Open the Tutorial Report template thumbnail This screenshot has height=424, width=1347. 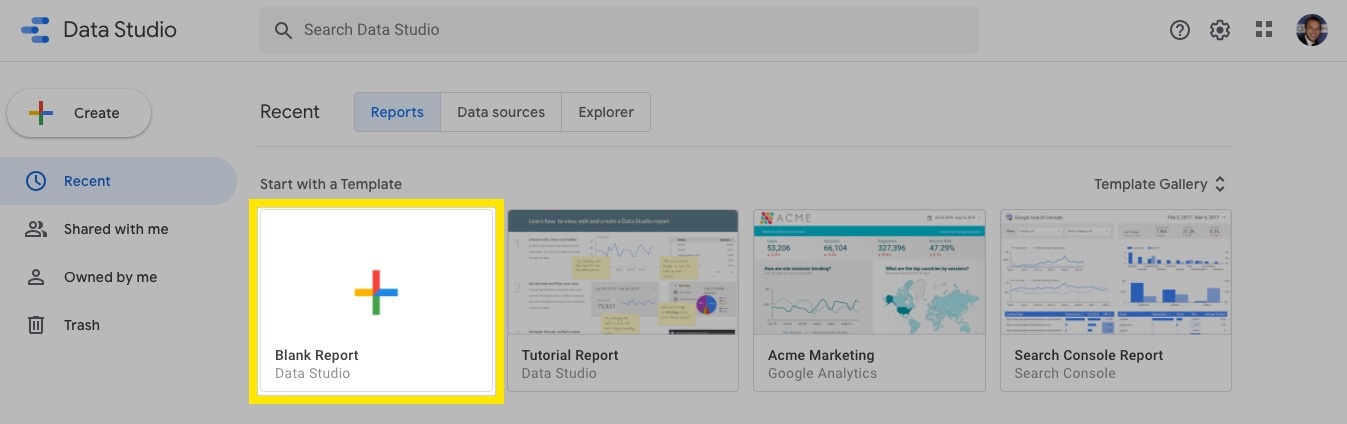(622, 272)
